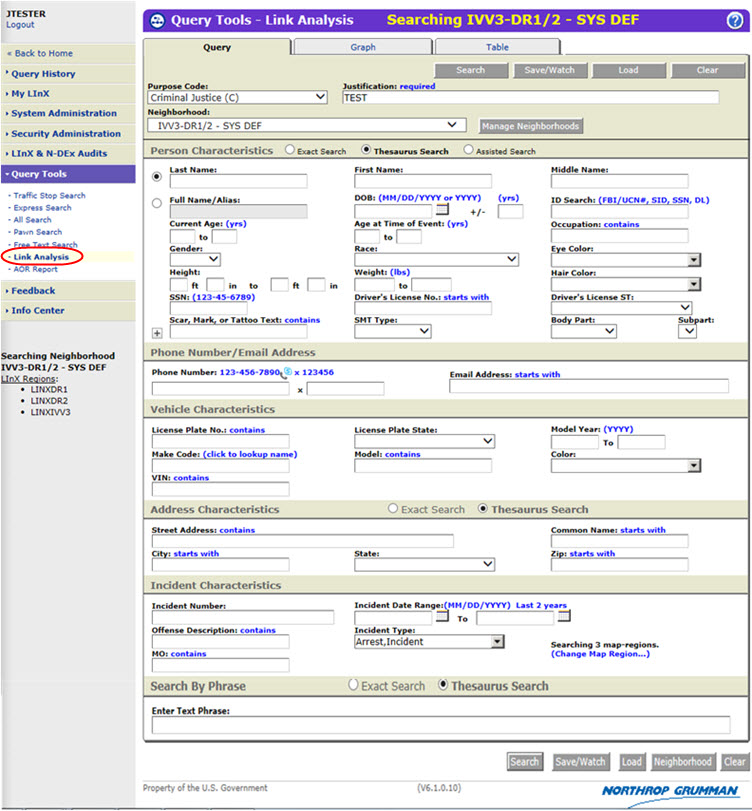752x811 pixels.
Task: Open the Subpart dropdown
Action: (x=687, y=331)
